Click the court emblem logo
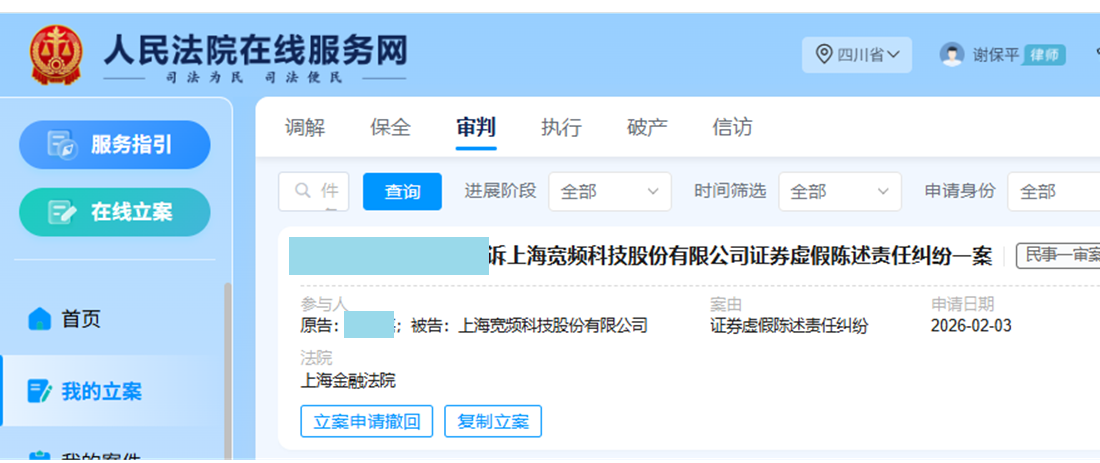This screenshot has width=1100, height=463. (56, 55)
